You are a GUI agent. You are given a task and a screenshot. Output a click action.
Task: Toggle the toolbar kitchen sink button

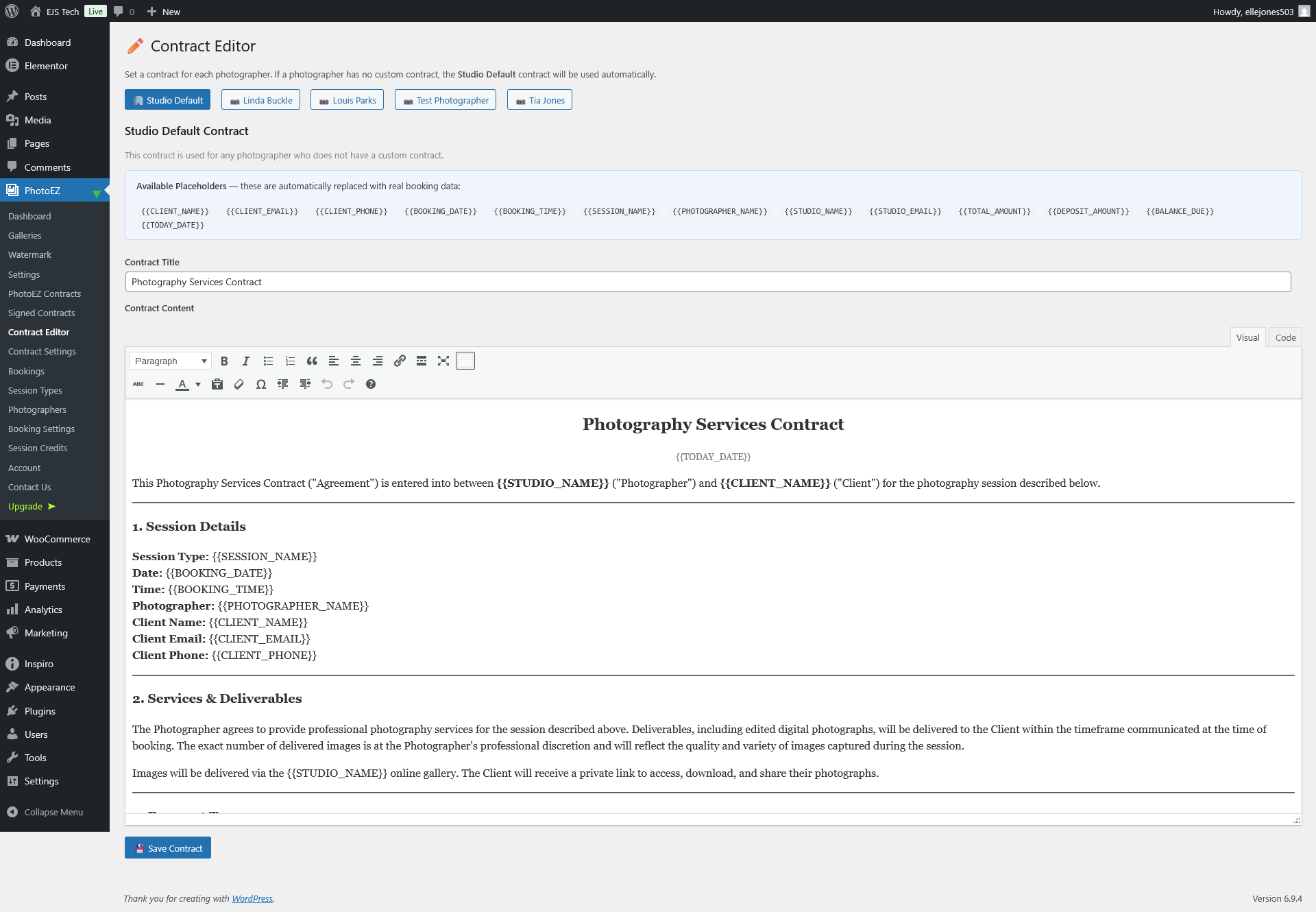tap(465, 361)
